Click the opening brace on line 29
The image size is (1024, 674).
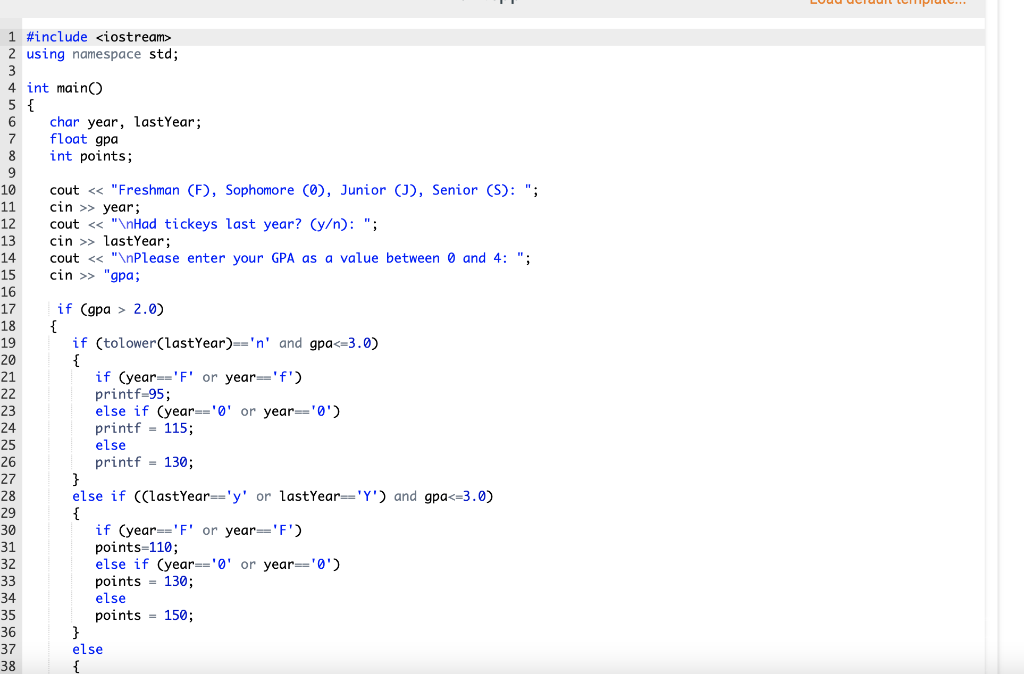pos(76,513)
